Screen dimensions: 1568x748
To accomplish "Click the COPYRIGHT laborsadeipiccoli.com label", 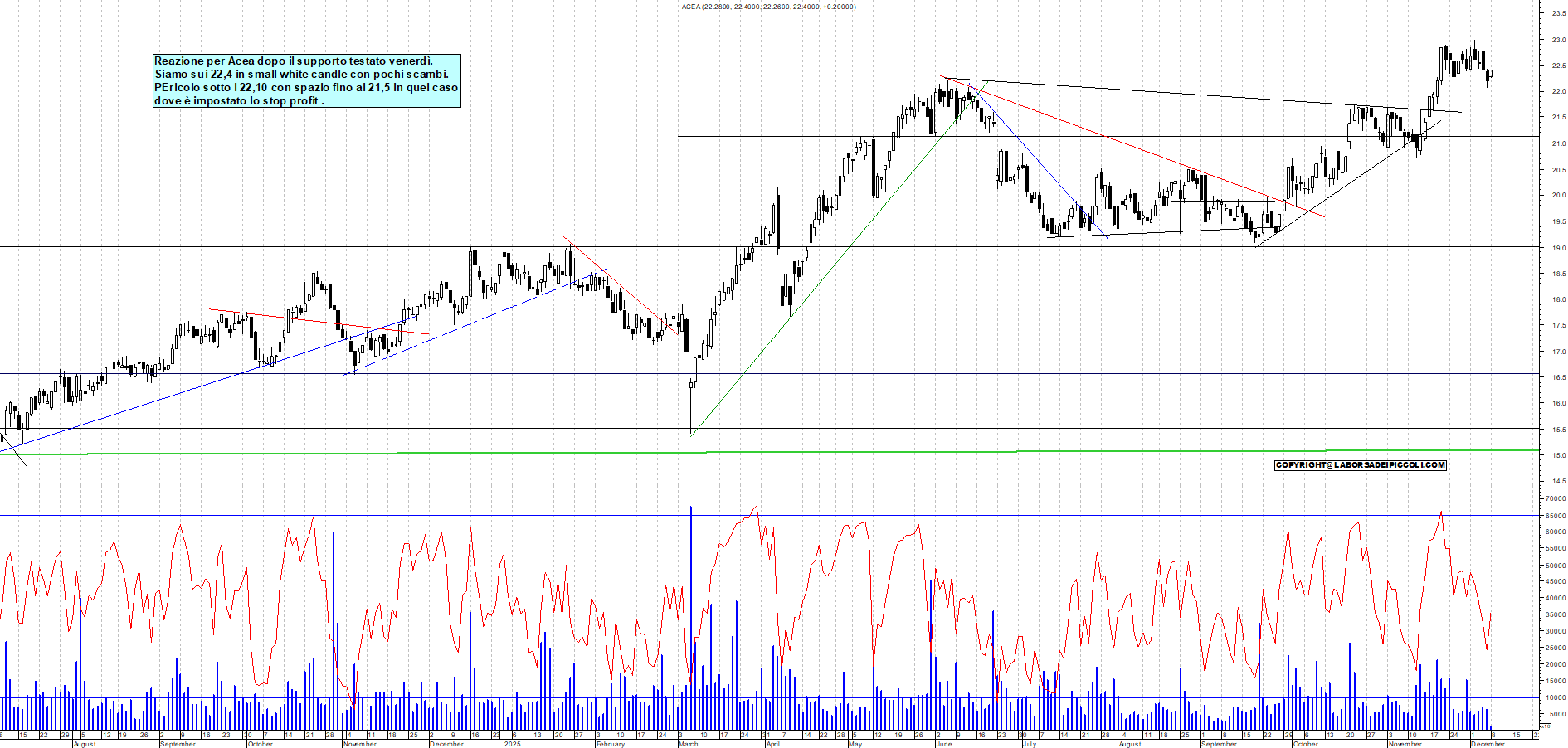I will coord(1360,465).
